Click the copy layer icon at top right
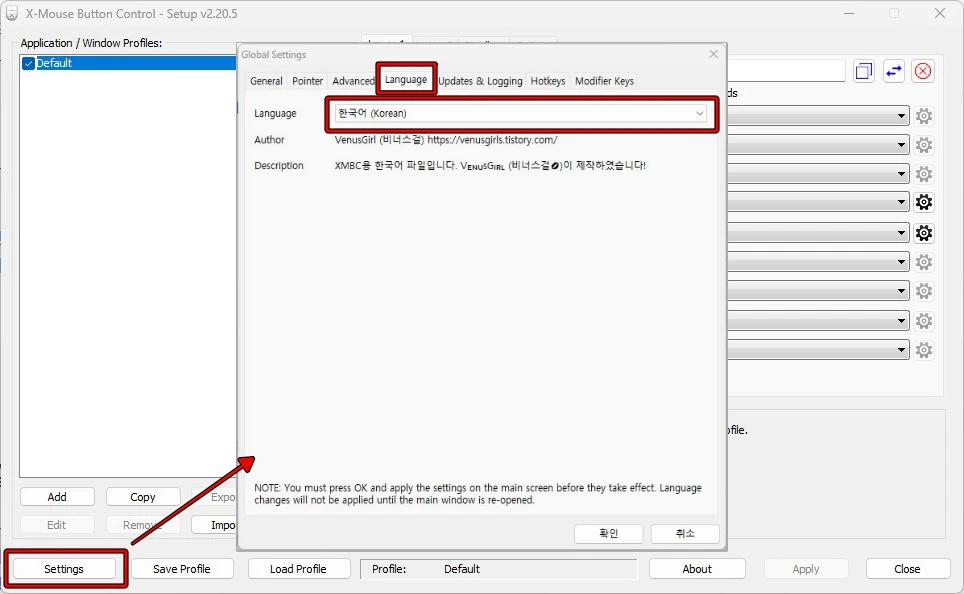 coord(864,71)
